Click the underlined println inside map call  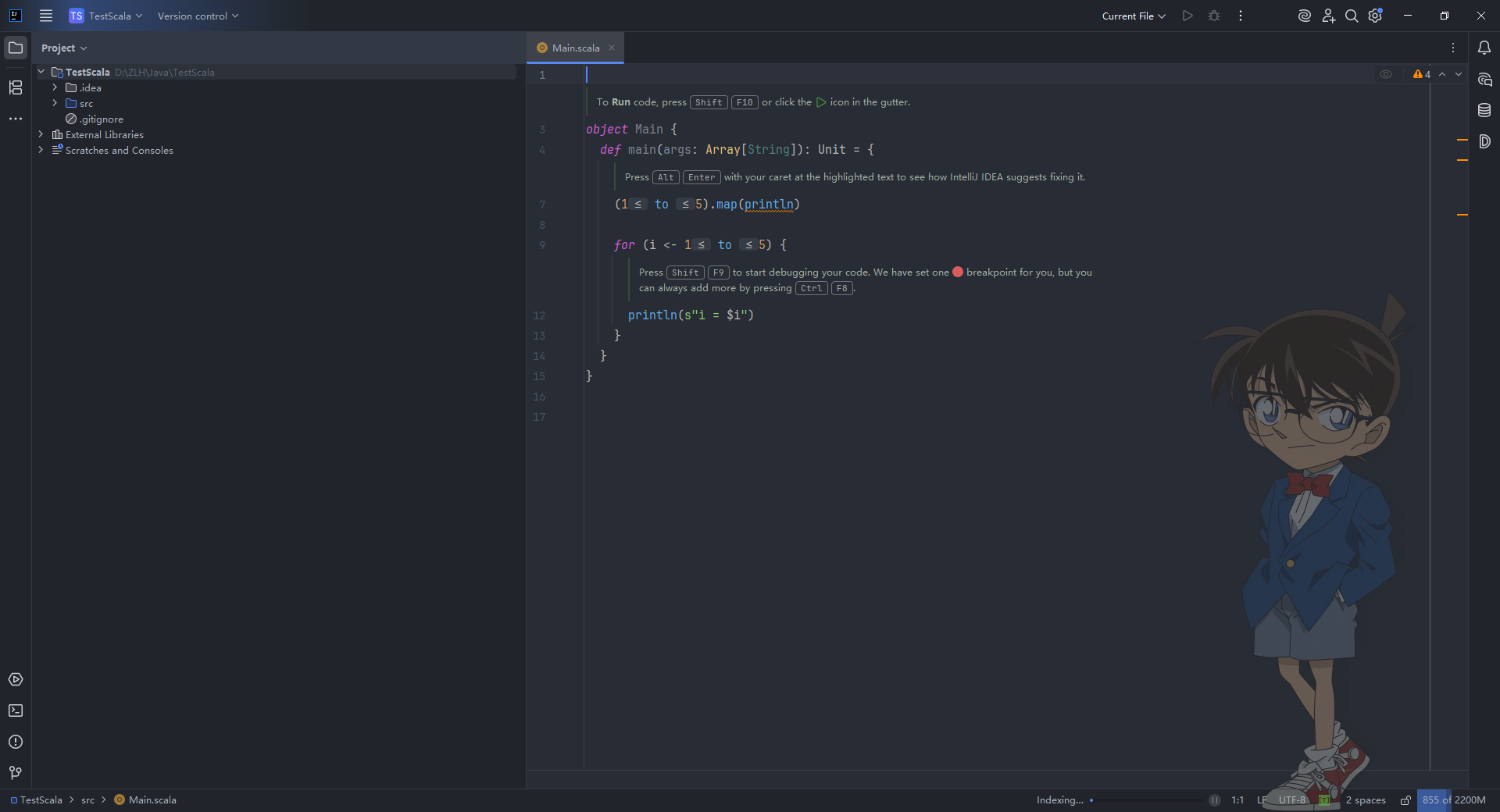[769, 205]
